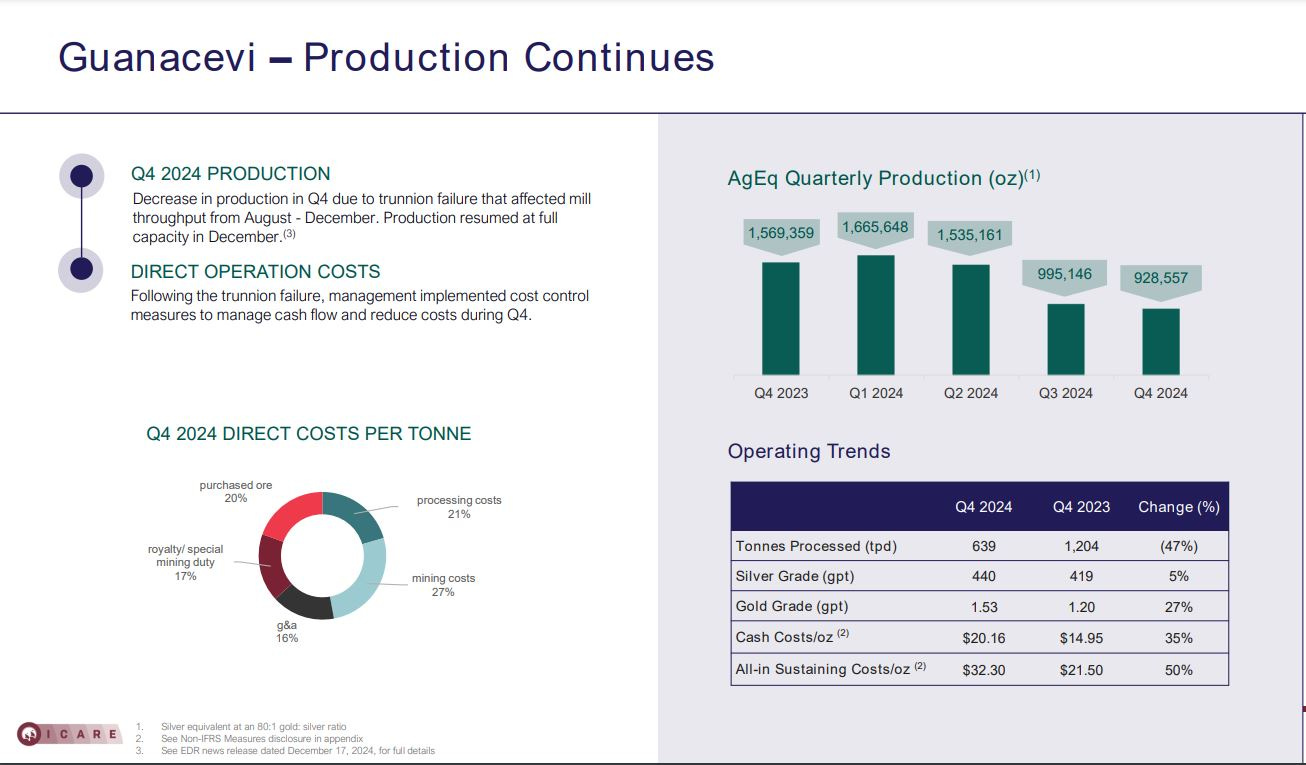
Task: Click the Cash Costs/oz row label
Action: tap(792, 637)
